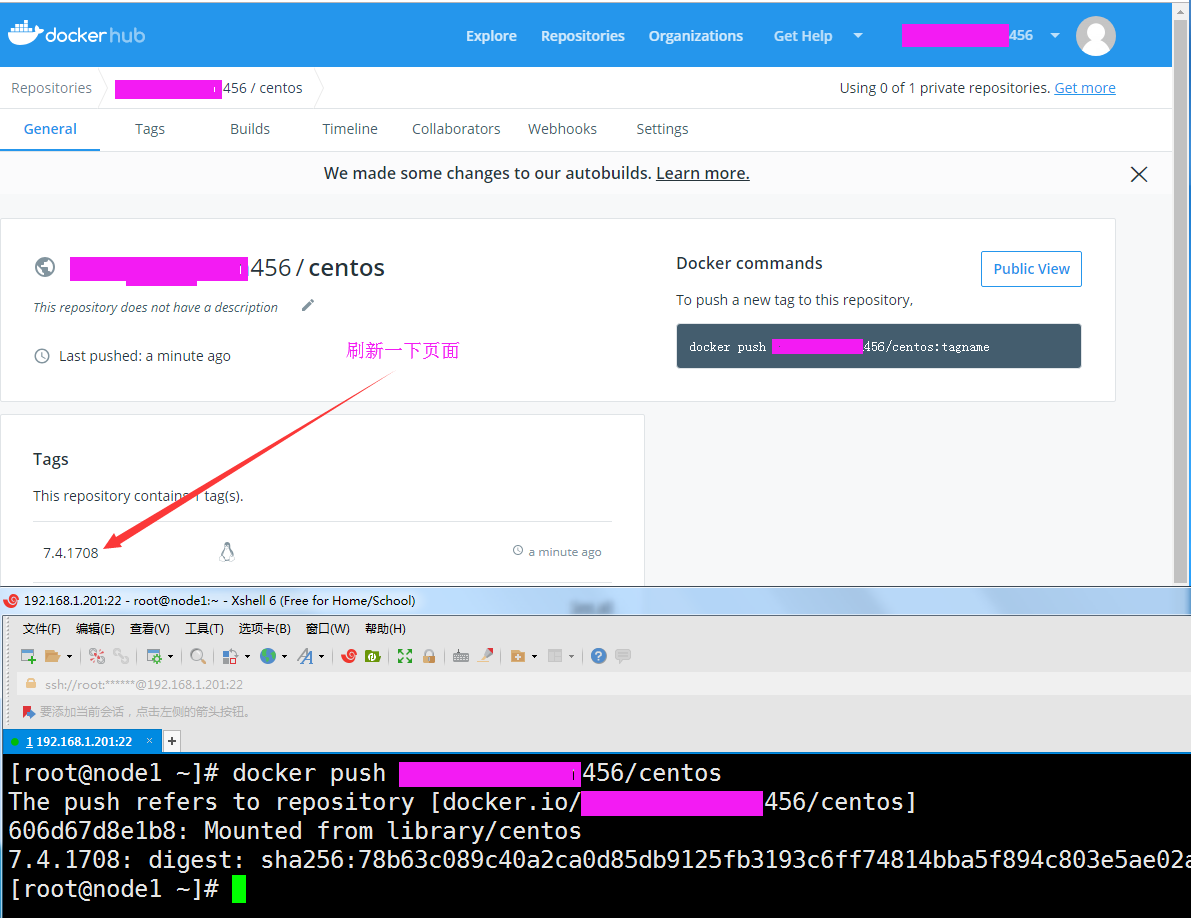Click the Public View button
Viewport: 1191px width, 918px height.
tap(1031, 269)
